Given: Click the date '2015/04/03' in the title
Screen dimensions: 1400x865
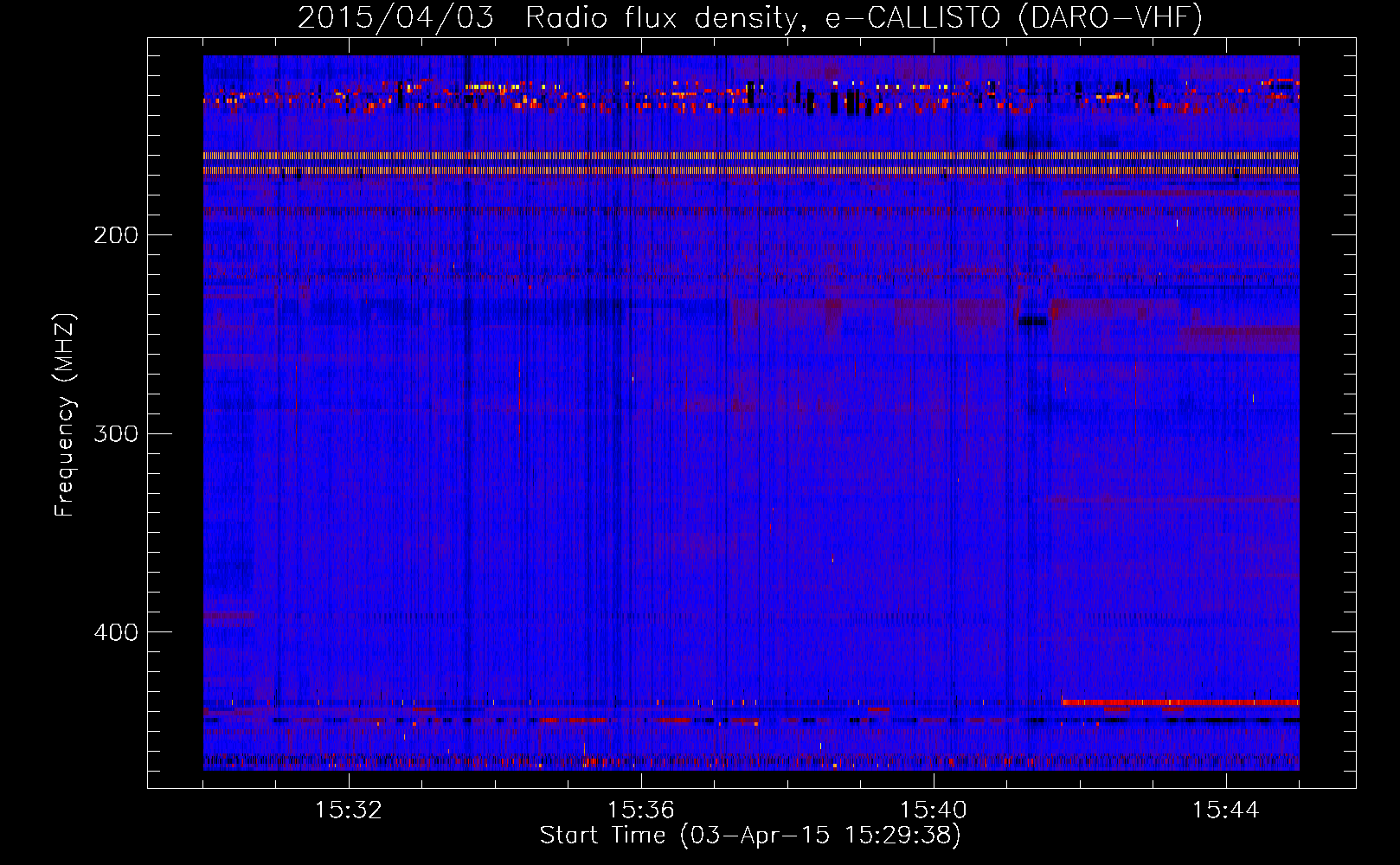Looking at the screenshot, I should click(x=395, y=17).
